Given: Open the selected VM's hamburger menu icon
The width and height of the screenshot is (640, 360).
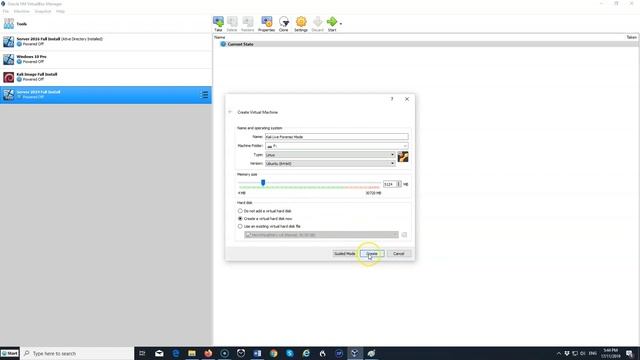Looking at the screenshot, I should (204, 95).
